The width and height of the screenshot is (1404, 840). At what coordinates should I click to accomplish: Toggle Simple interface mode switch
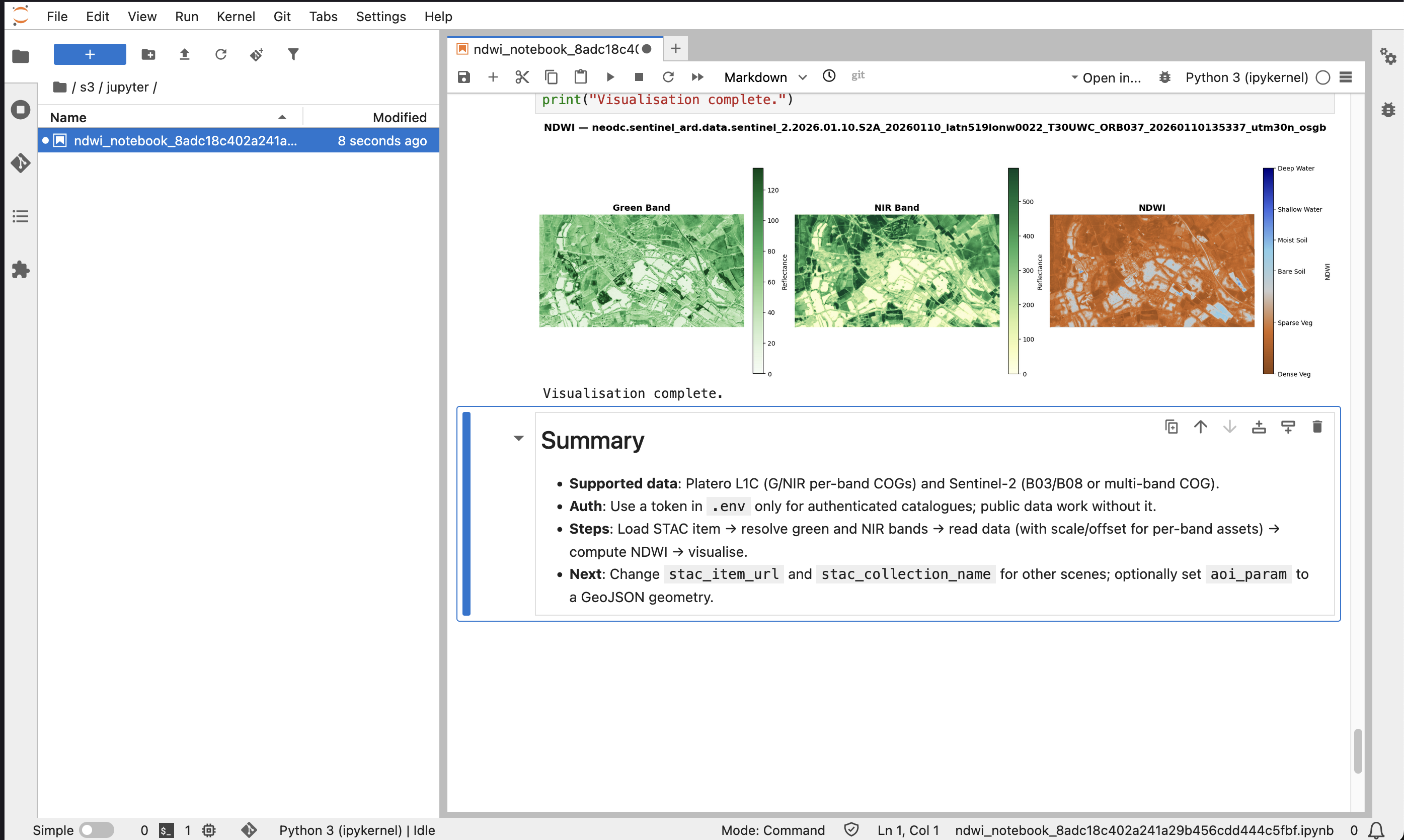(96, 830)
